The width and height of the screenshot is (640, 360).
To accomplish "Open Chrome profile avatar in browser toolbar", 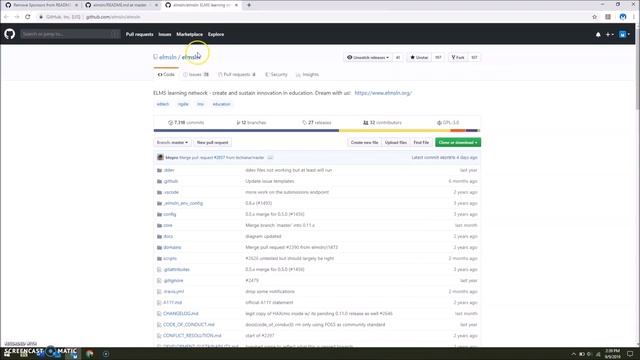I will [x=622, y=17].
